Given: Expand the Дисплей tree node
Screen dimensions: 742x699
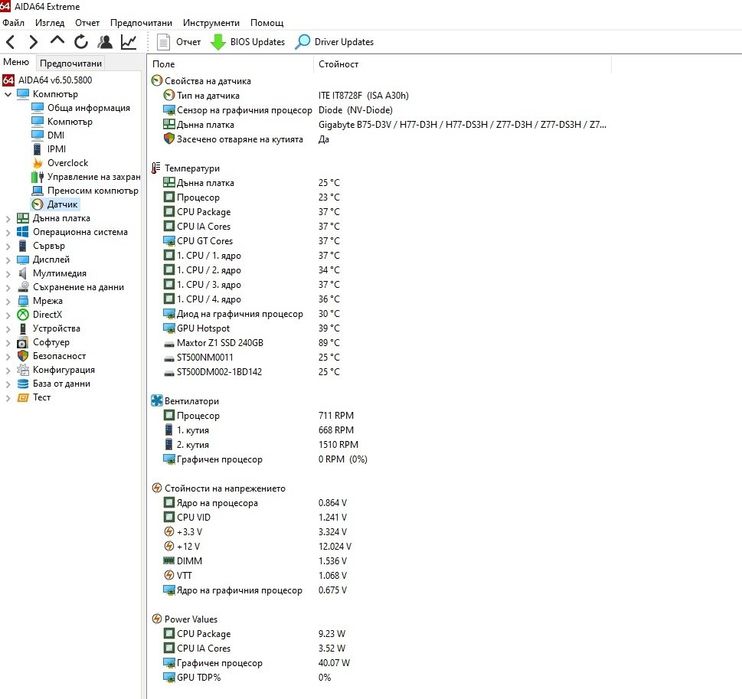Looking at the screenshot, I should [8, 260].
